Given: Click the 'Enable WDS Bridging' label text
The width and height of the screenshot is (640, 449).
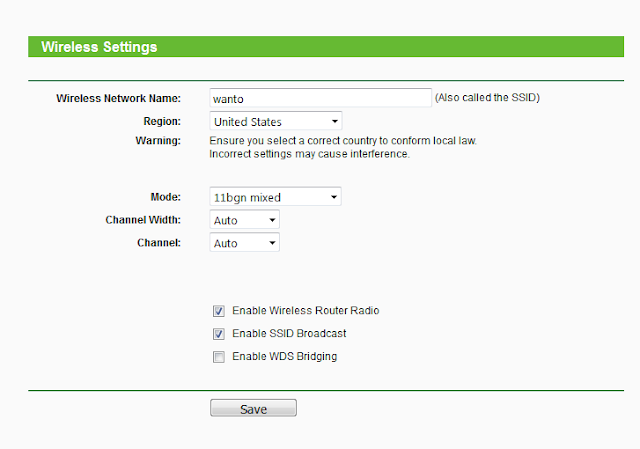Looking at the screenshot, I should [284, 356].
